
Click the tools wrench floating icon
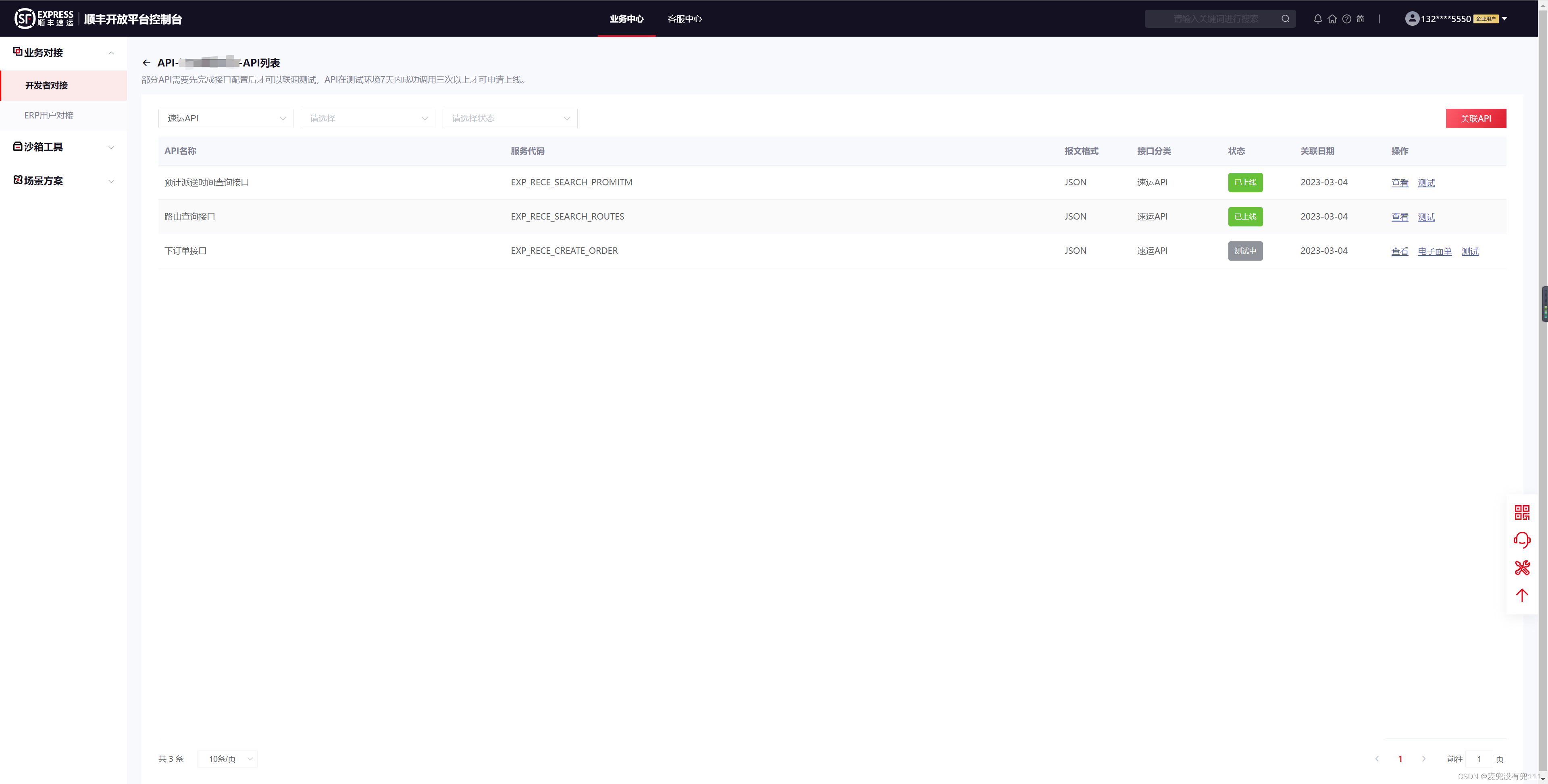1521,568
